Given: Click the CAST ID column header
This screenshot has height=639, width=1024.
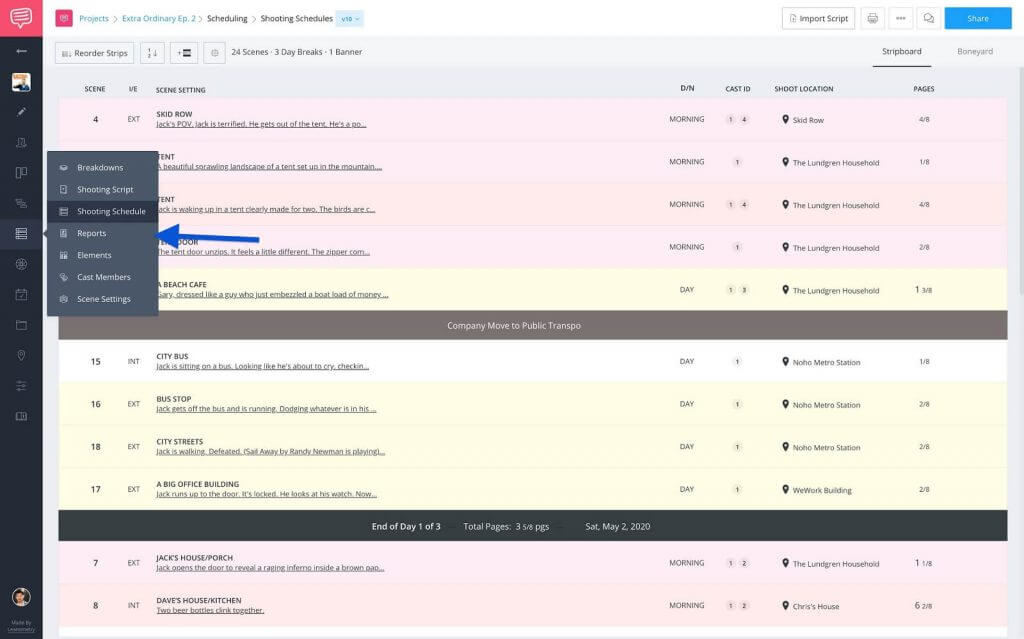Looking at the screenshot, I should (738, 89).
